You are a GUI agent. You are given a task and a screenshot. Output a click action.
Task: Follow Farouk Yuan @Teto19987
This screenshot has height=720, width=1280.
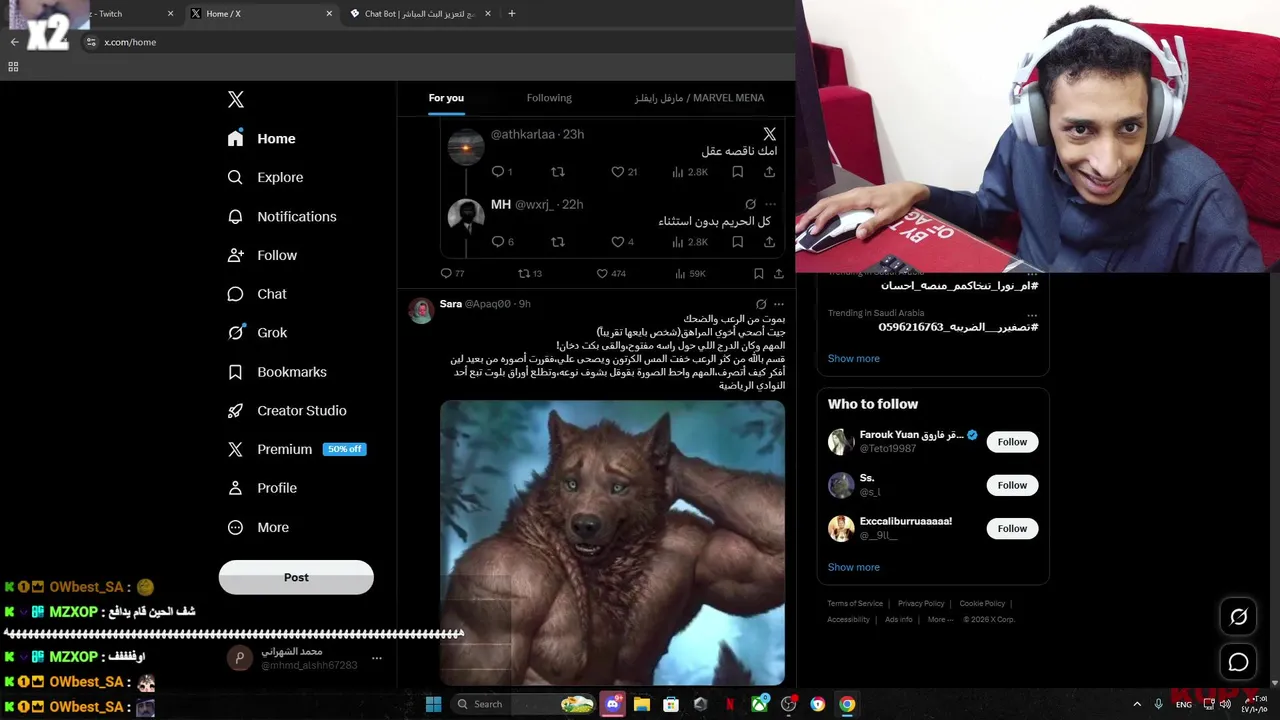tap(1012, 442)
